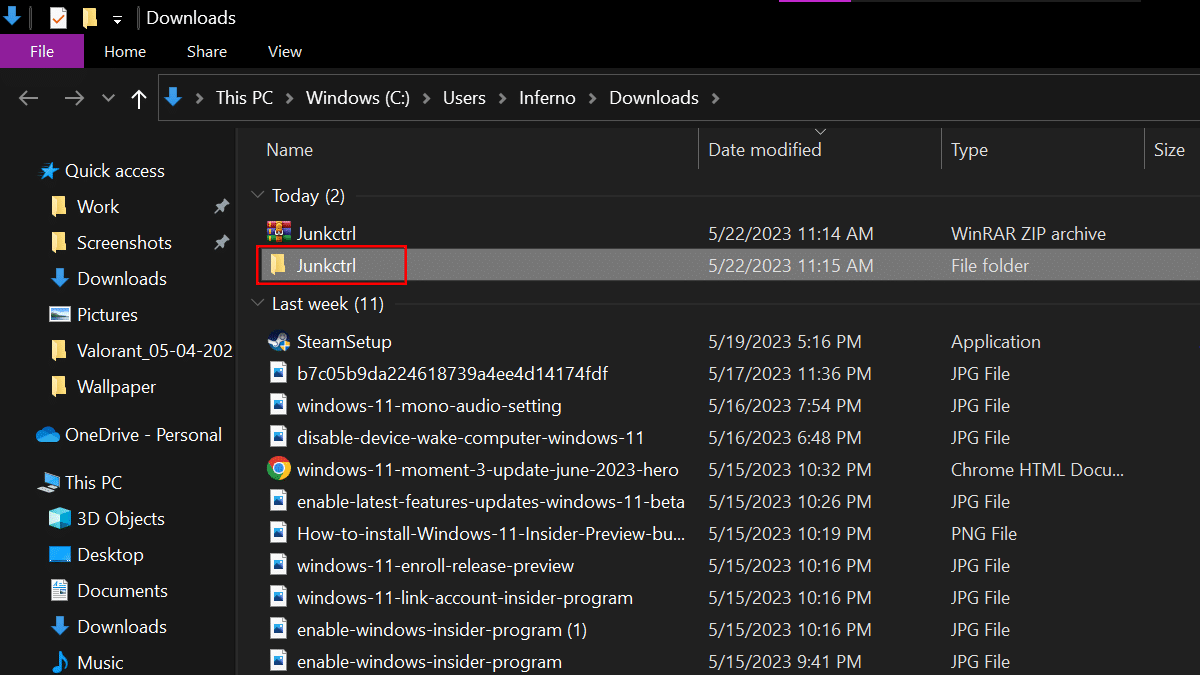
Task: Collapse the Last week group
Action: pyautogui.click(x=258, y=304)
